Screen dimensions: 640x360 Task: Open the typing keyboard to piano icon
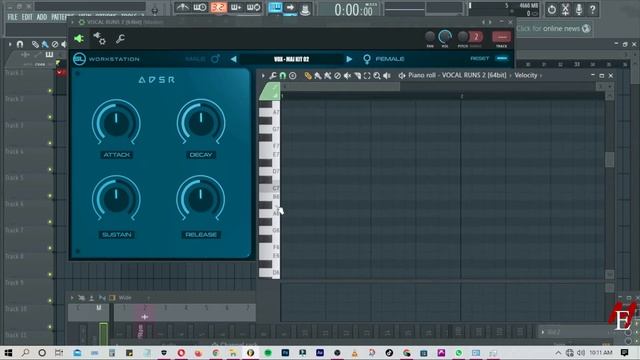276,7
